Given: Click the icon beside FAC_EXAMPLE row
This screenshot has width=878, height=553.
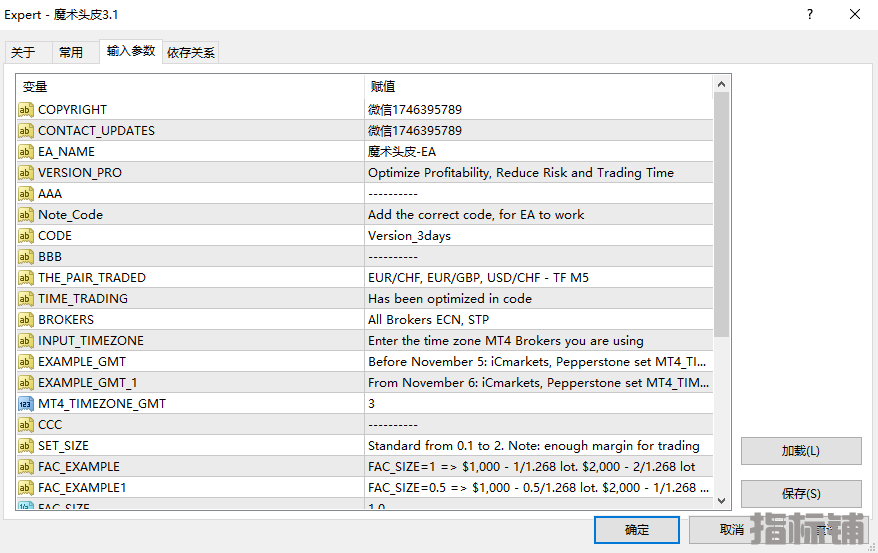Looking at the screenshot, I should pos(26,467).
